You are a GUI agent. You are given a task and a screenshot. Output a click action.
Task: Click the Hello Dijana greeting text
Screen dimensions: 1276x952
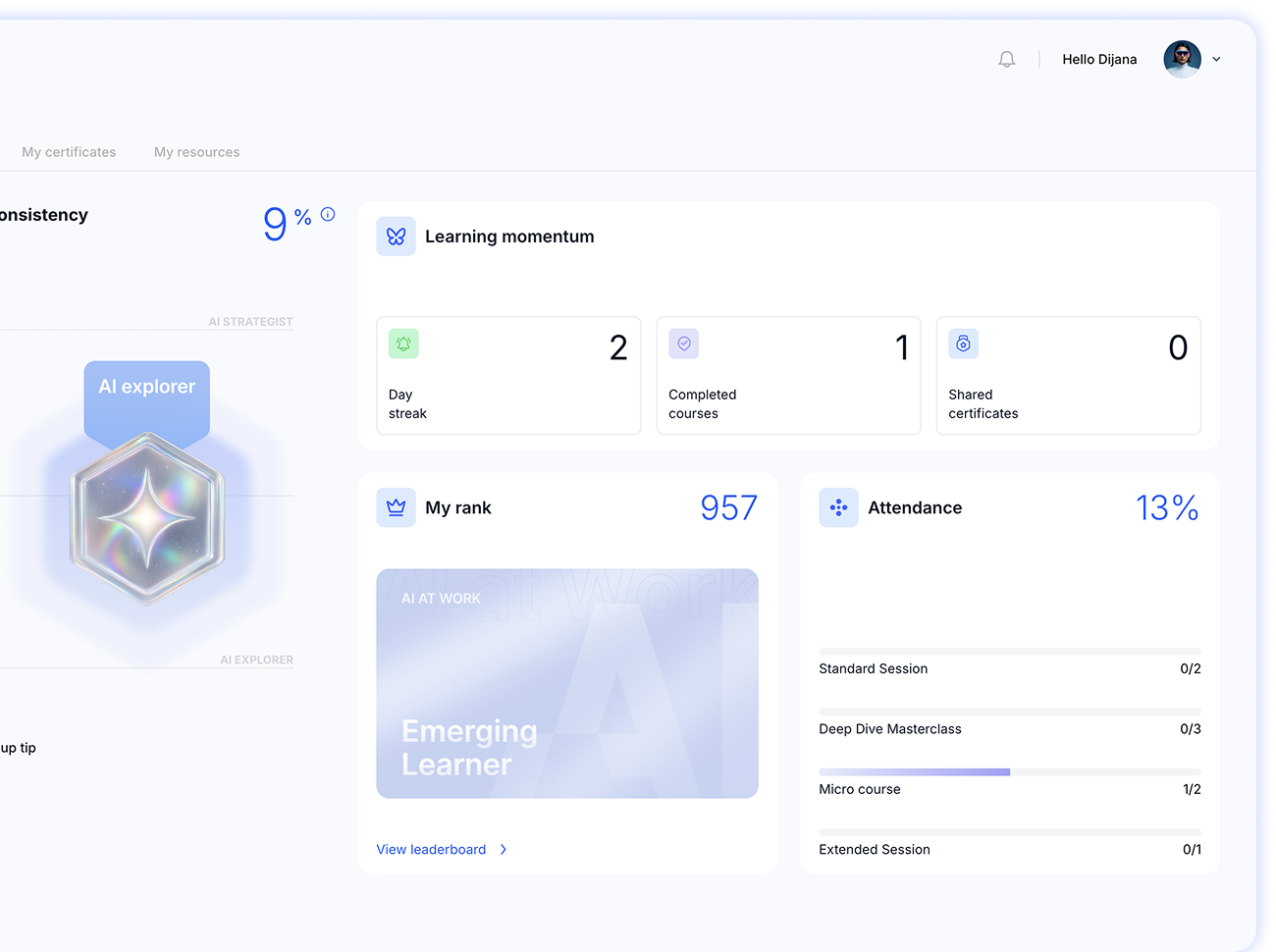click(1099, 60)
